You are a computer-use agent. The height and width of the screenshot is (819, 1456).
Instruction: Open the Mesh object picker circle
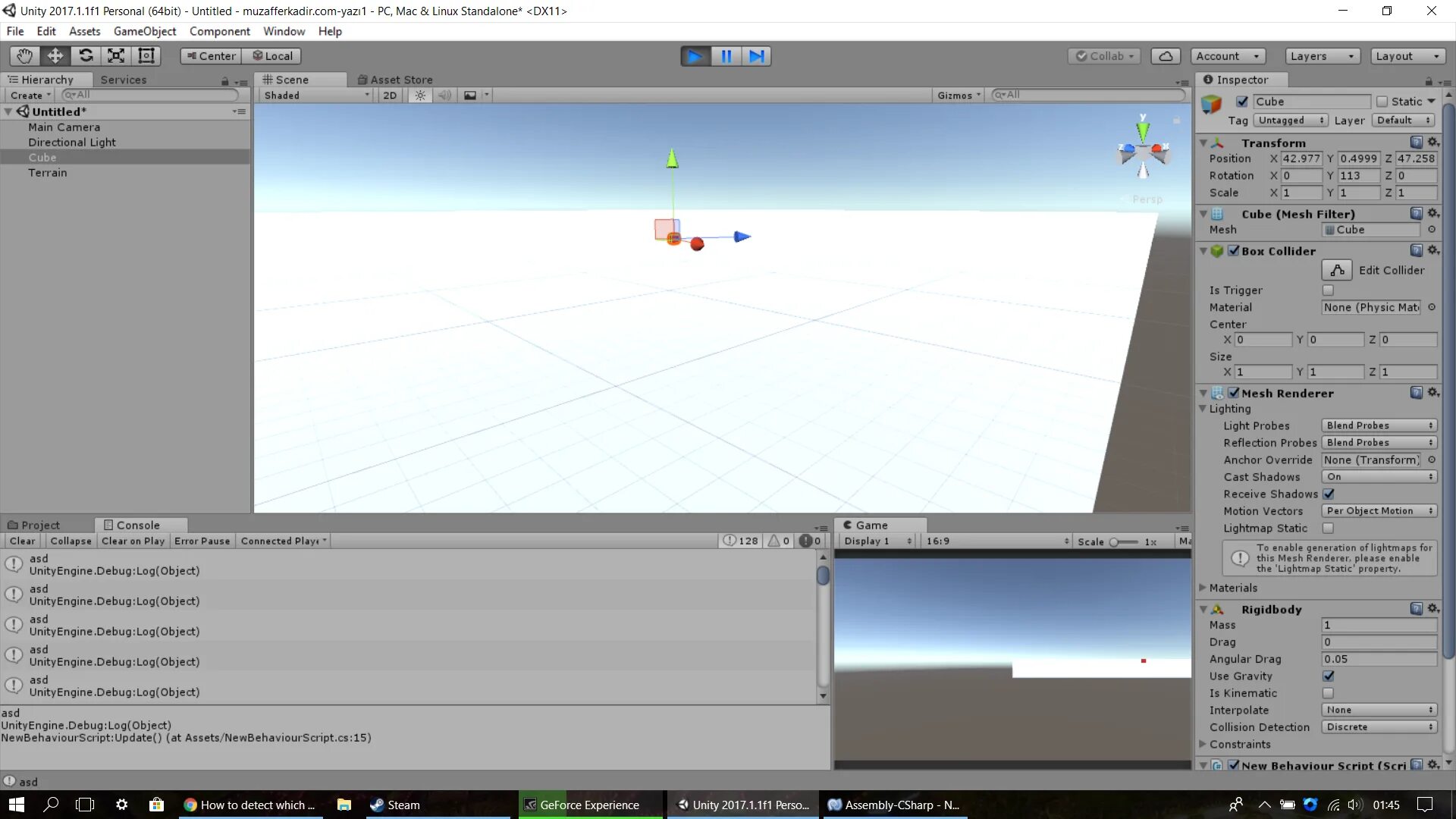pos(1432,230)
